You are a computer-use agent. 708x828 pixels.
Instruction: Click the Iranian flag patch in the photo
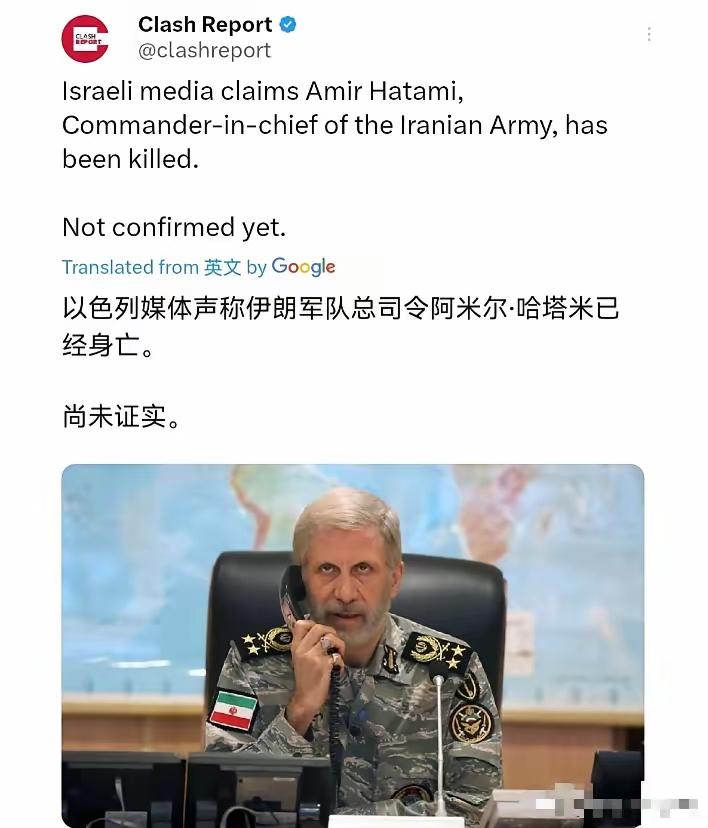233,710
